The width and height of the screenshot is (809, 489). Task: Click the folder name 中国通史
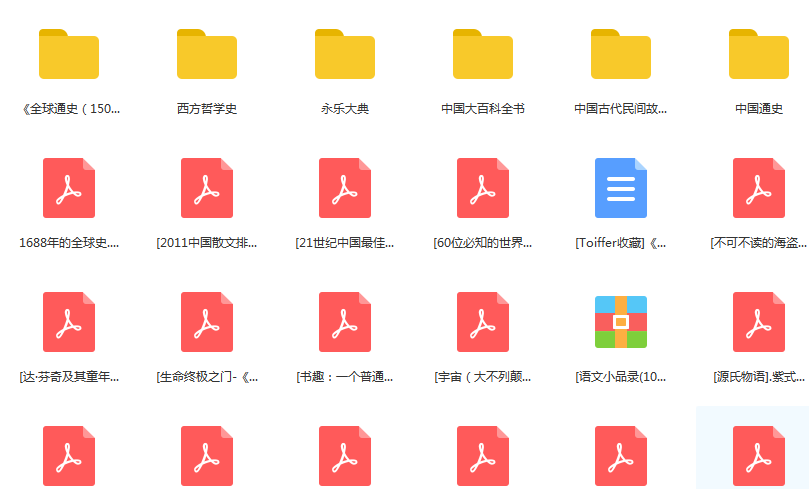tap(759, 109)
